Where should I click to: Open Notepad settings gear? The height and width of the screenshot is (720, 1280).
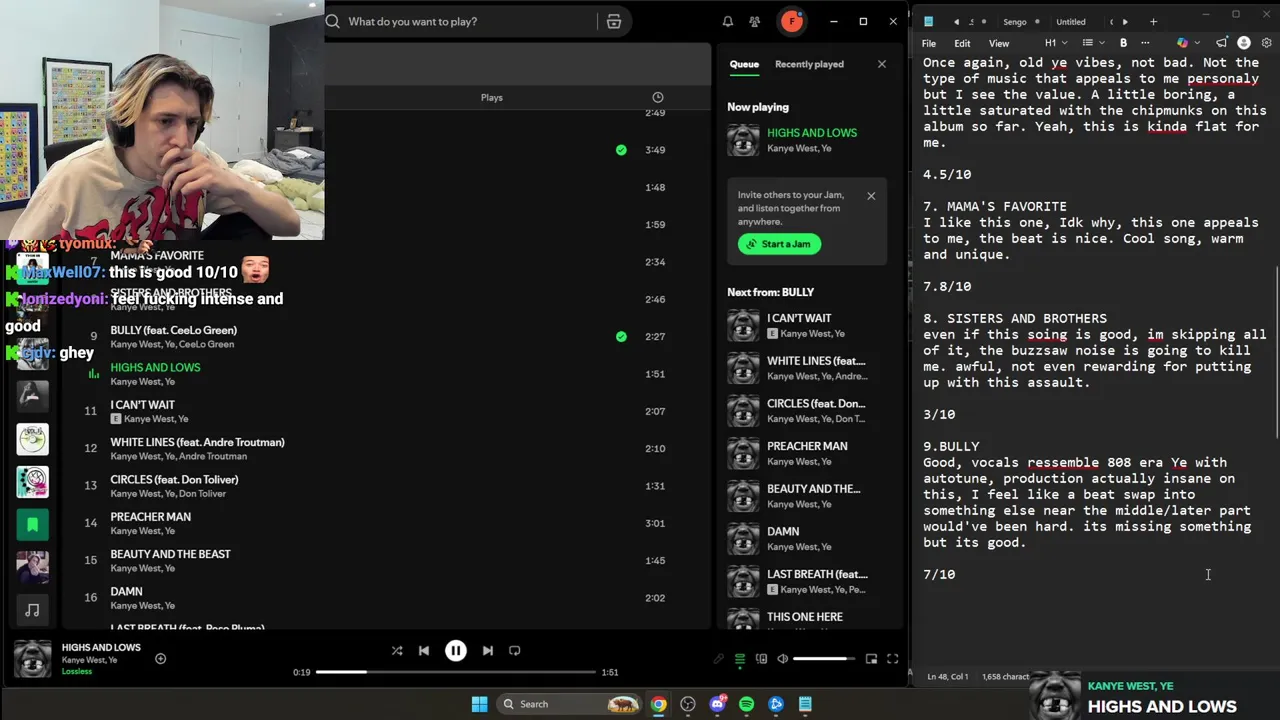1266,43
